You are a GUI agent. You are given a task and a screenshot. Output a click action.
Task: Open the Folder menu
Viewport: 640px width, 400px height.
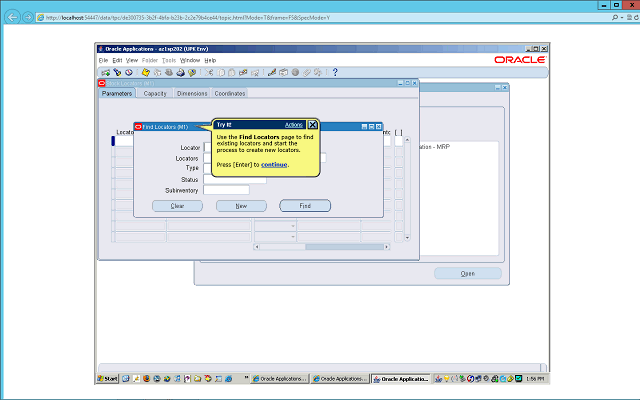tap(150, 60)
